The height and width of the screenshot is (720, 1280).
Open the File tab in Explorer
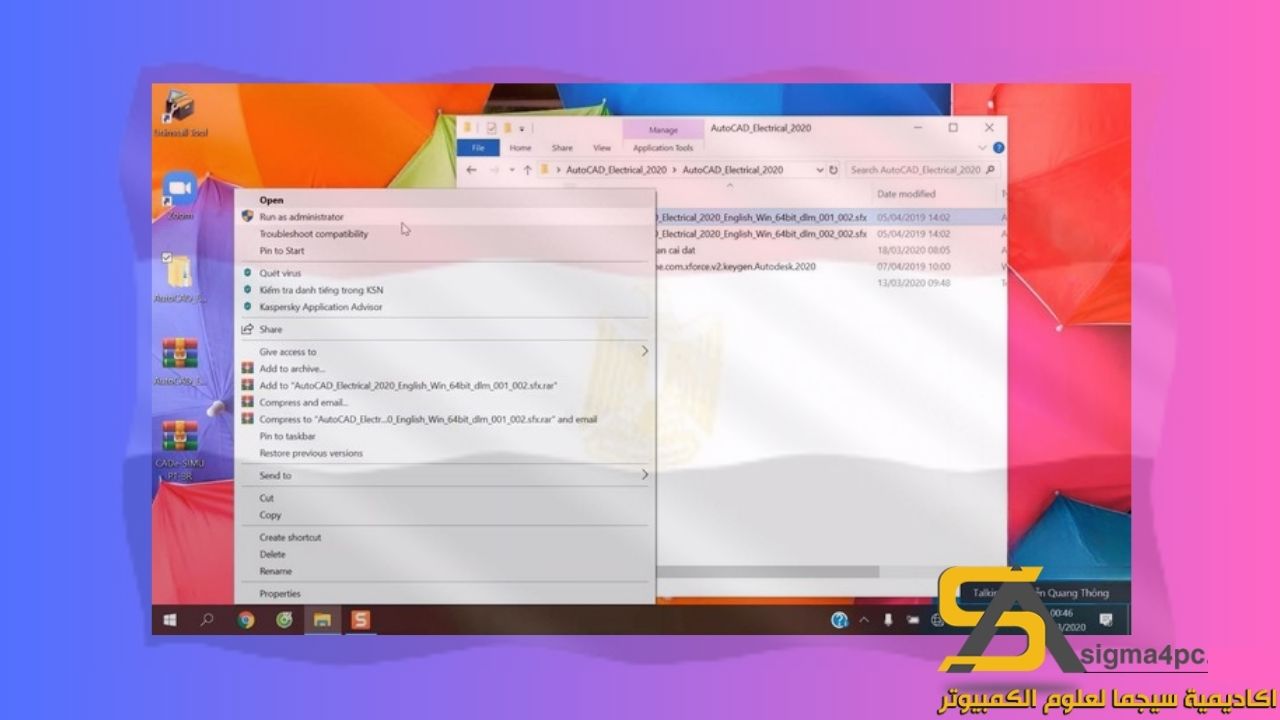click(478, 147)
